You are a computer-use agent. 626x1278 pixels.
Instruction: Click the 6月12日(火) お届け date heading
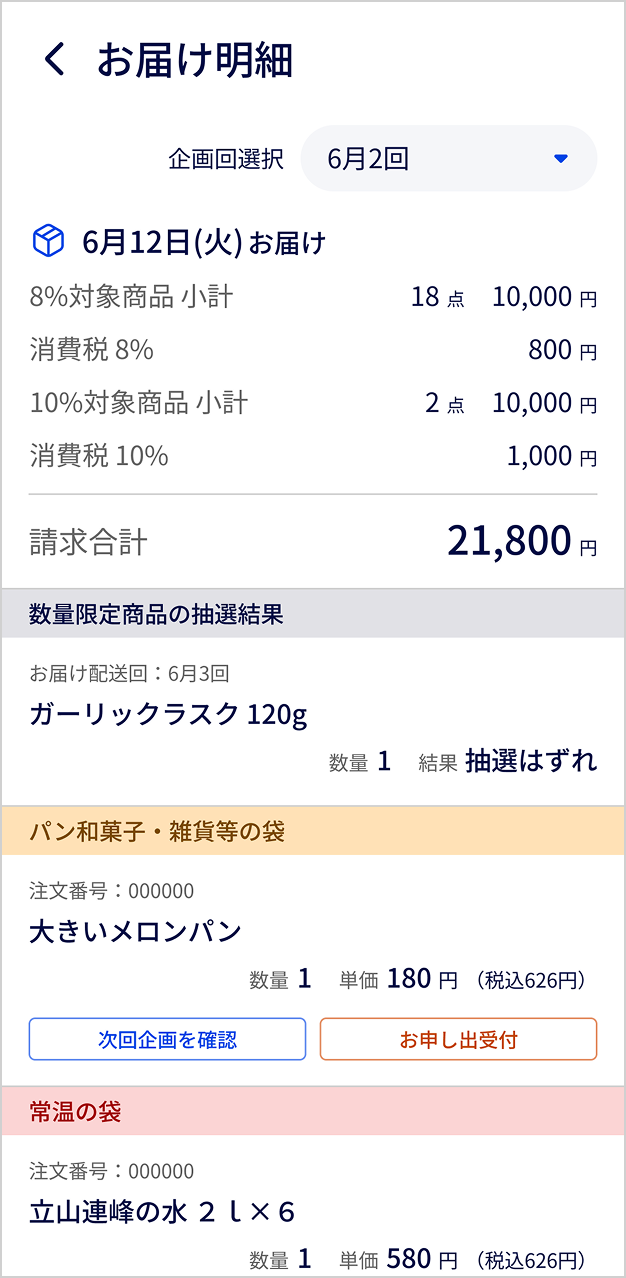pos(204,242)
